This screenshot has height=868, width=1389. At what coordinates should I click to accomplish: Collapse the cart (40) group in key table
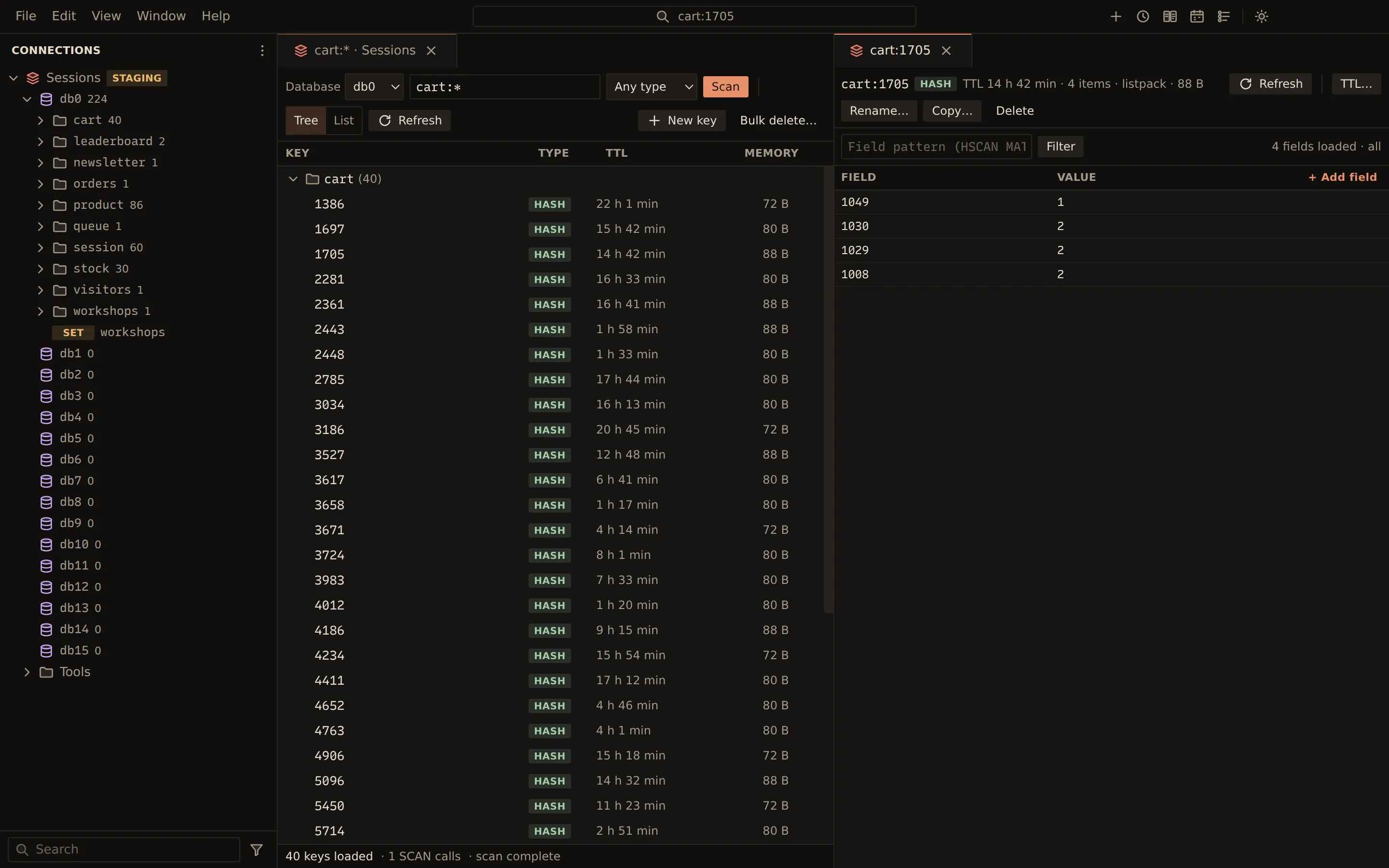click(293, 179)
